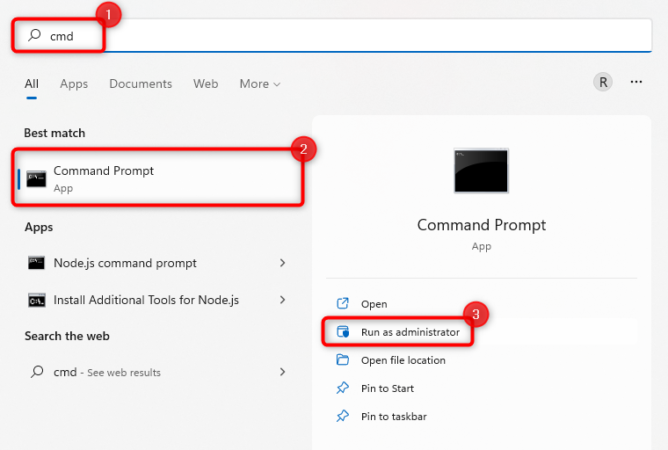Image resolution: width=668 pixels, height=450 pixels.
Task: Click the Pin to Start pin icon
Action: pos(343,388)
